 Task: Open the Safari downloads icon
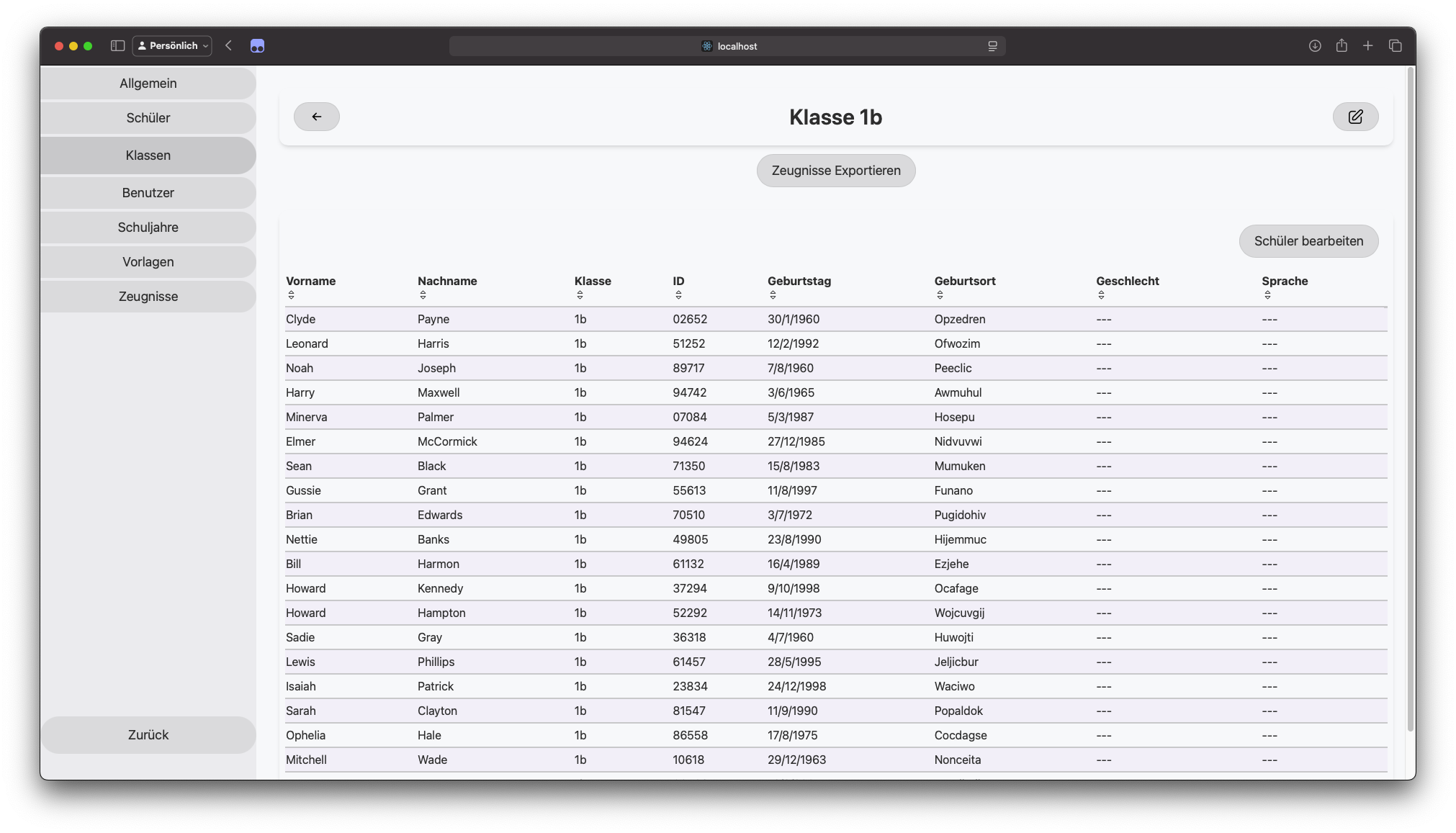tap(1315, 46)
